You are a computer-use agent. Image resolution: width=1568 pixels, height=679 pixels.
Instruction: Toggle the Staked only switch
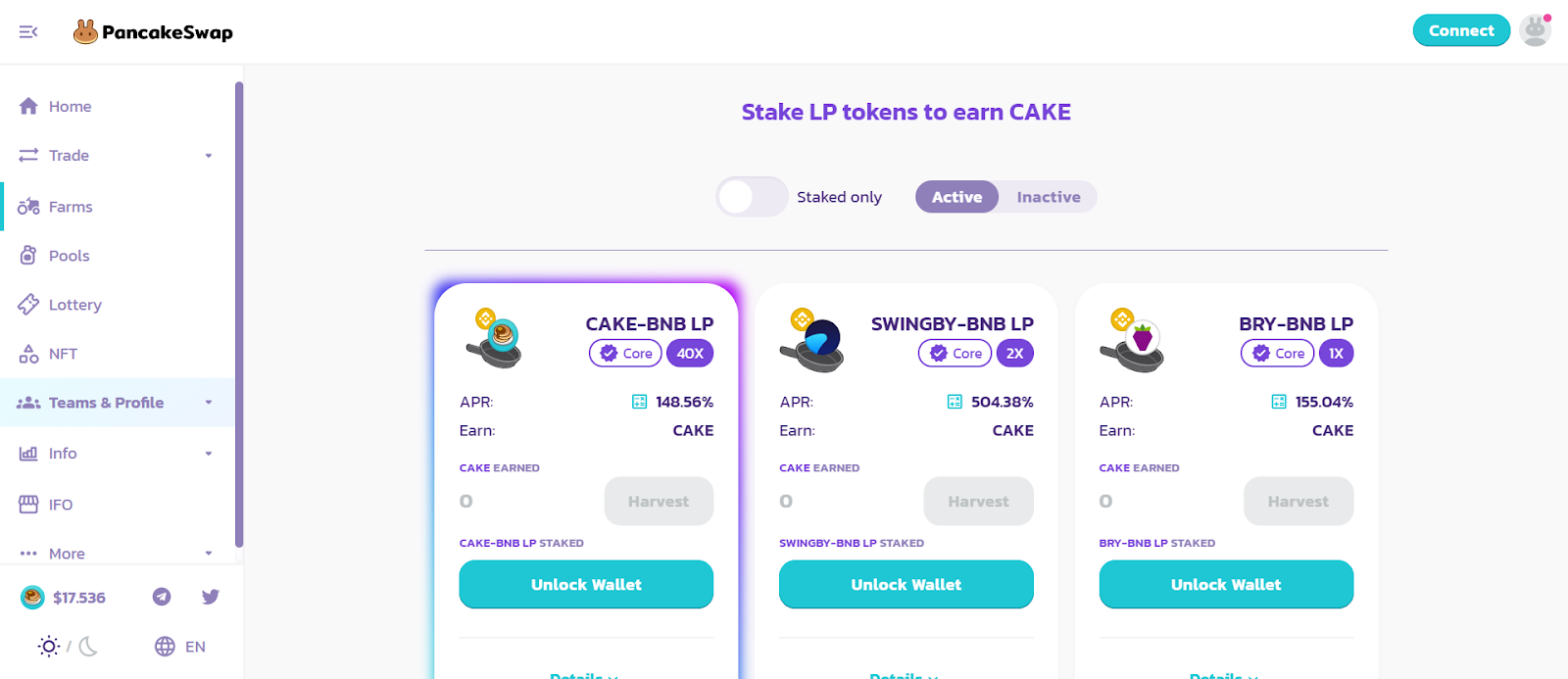click(752, 197)
